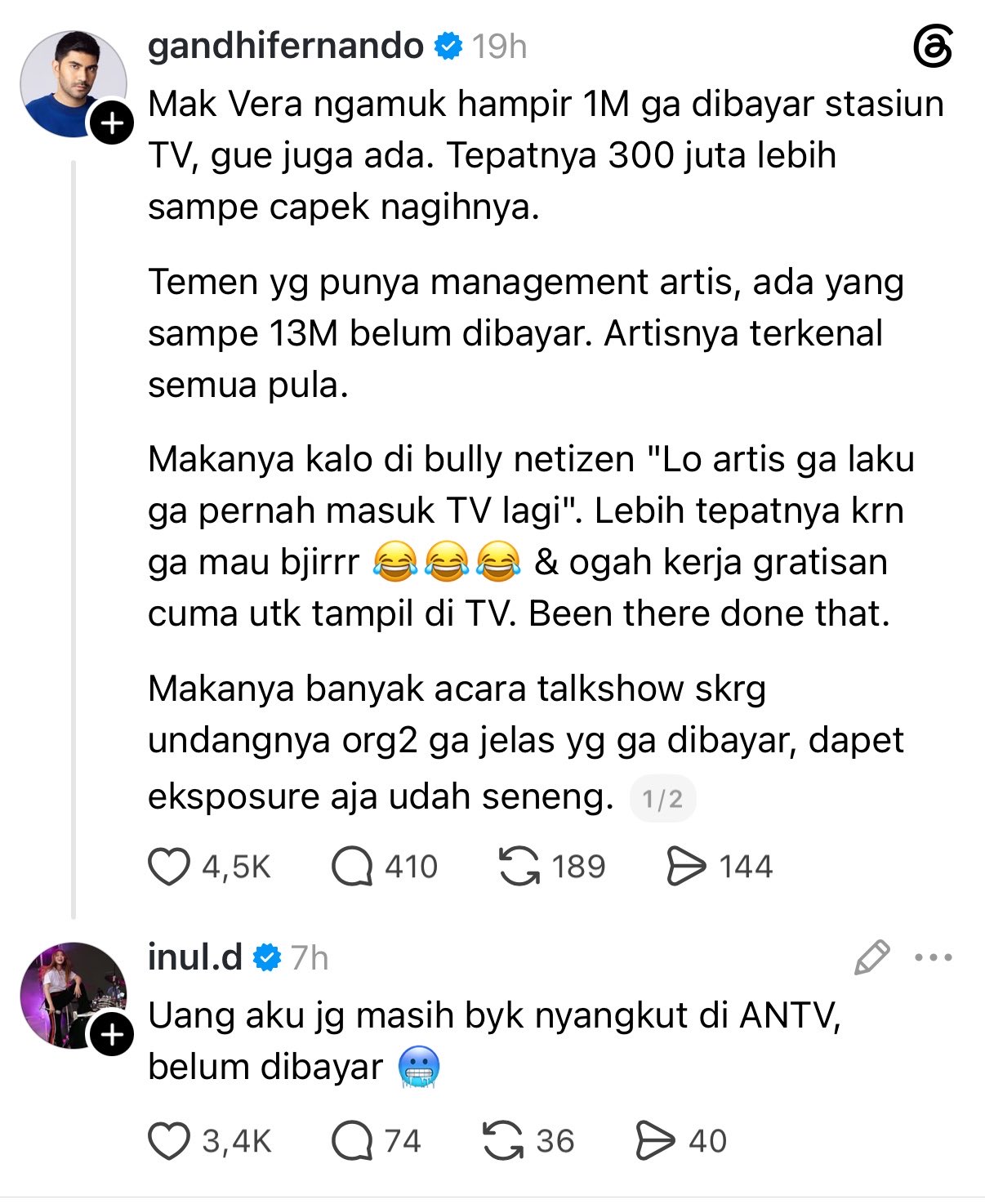Share inul.d's reply with the send icon
985x1204 pixels.
[x=656, y=1141]
